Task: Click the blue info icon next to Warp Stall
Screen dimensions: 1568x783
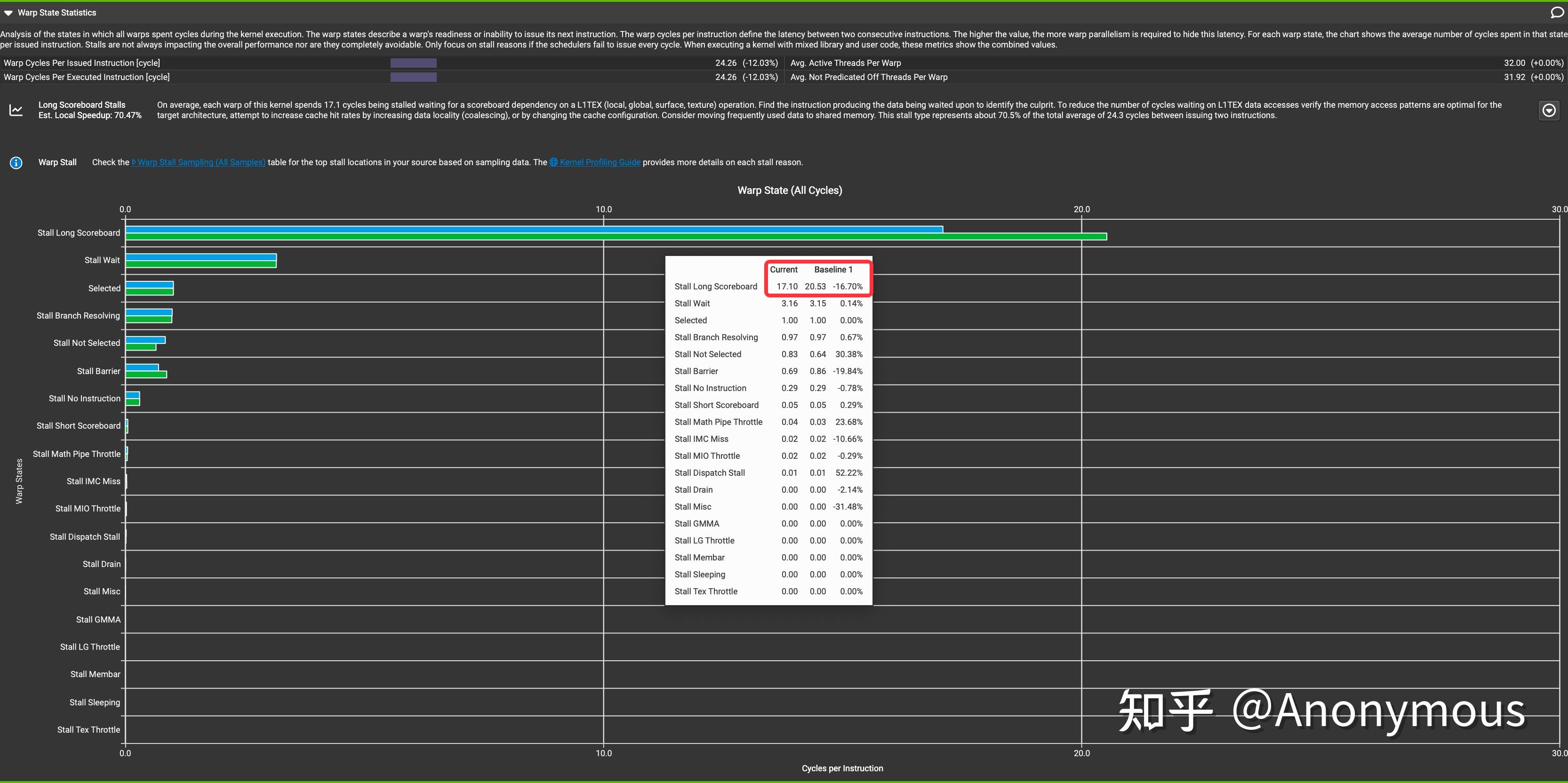Action: pyautogui.click(x=16, y=162)
